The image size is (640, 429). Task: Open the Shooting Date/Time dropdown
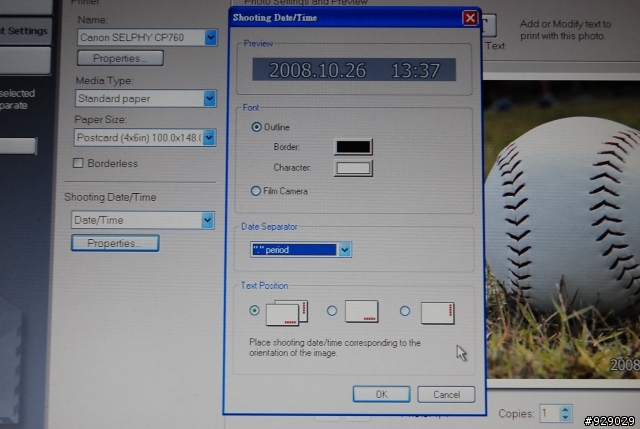pyautogui.click(x=142, y=220)
